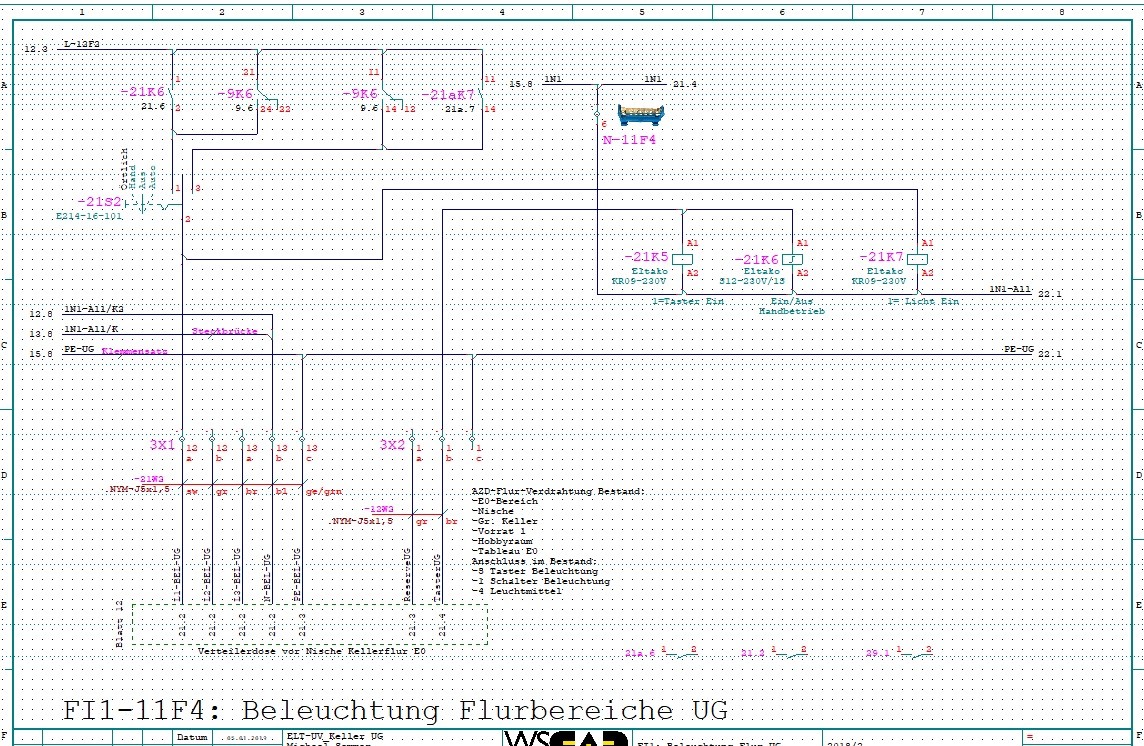Click the '-1 Schalter Beleuchtung' note line
The width and height of the screenshot is (1144, 746).
(541, 581)
